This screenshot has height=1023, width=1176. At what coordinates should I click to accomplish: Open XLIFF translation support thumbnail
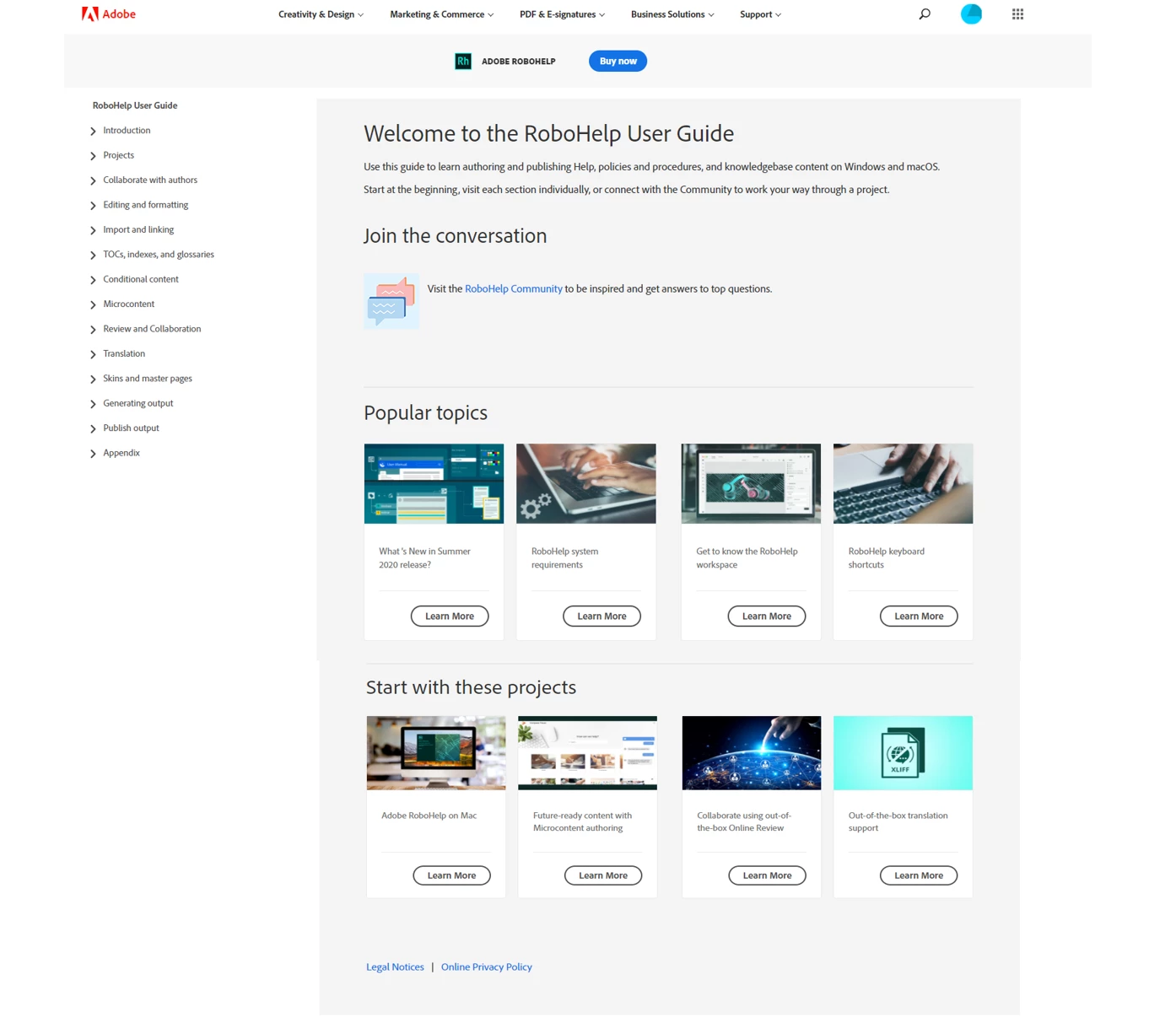pos(903,753)
